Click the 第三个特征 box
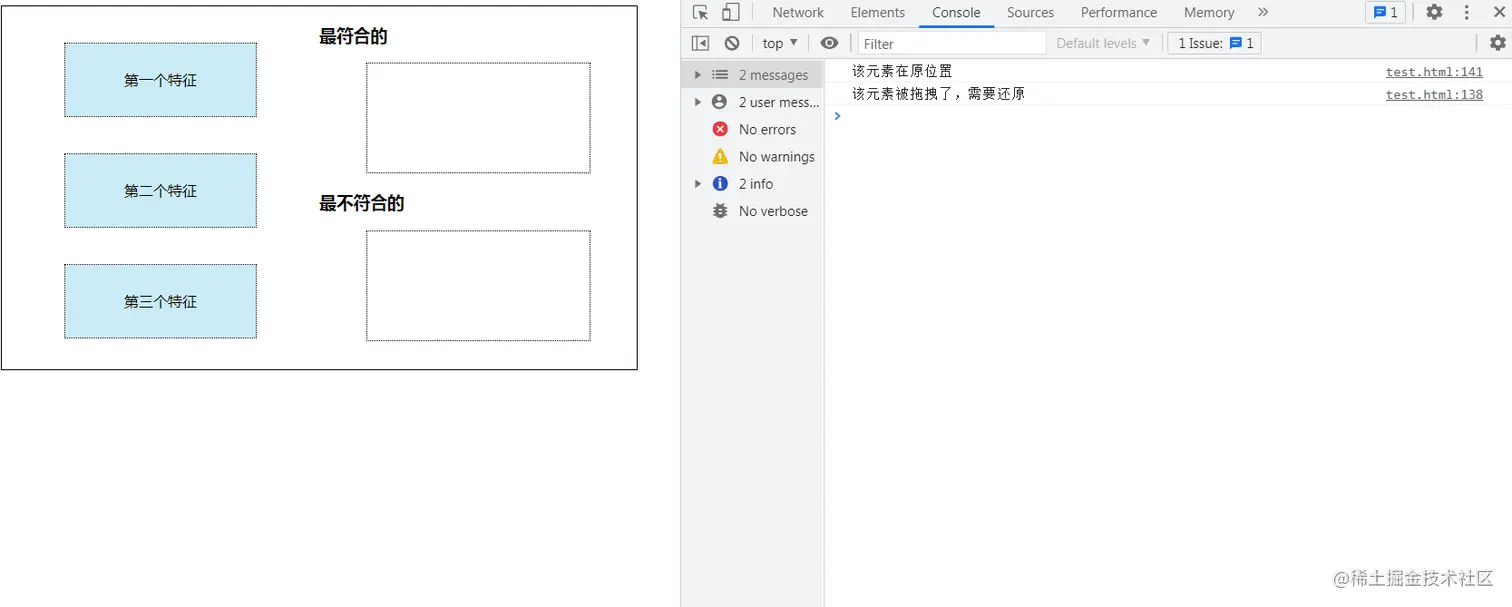This screenshot has height=607, width=1512. 160,301
